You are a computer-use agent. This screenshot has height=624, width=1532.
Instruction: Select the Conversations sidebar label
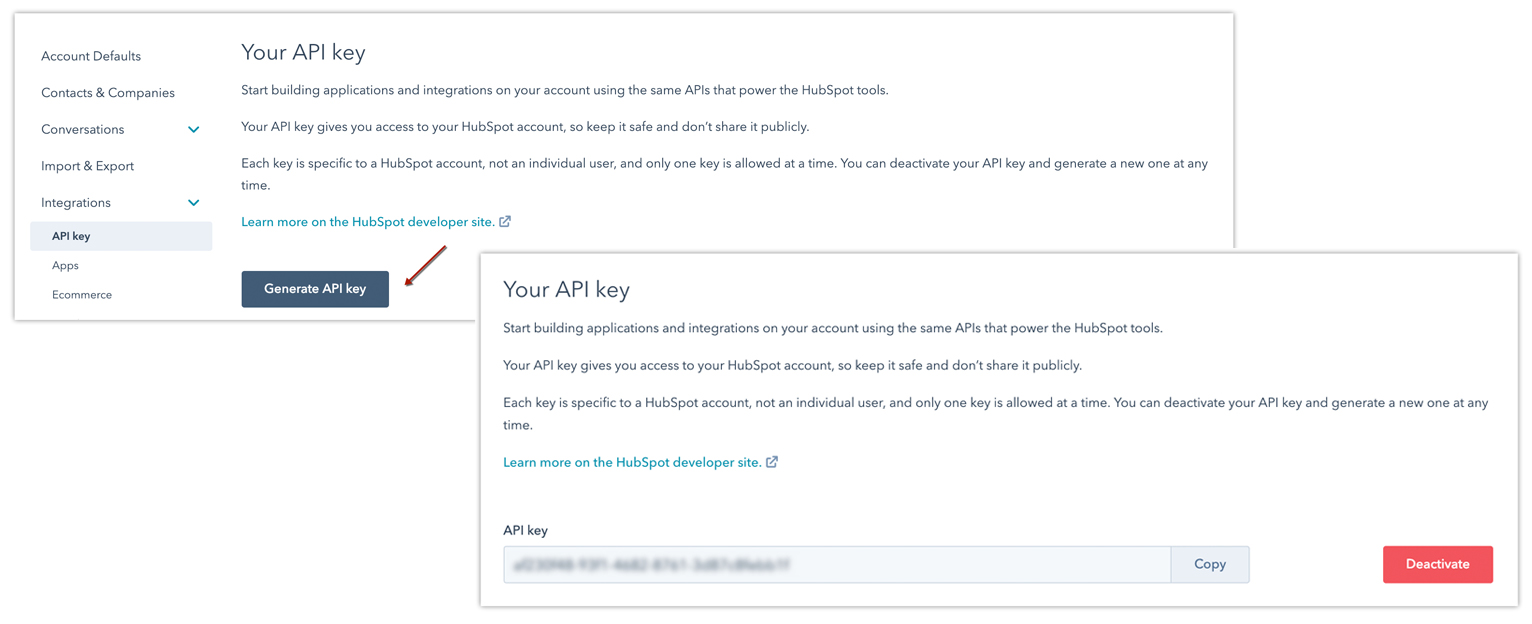point(83,130)
